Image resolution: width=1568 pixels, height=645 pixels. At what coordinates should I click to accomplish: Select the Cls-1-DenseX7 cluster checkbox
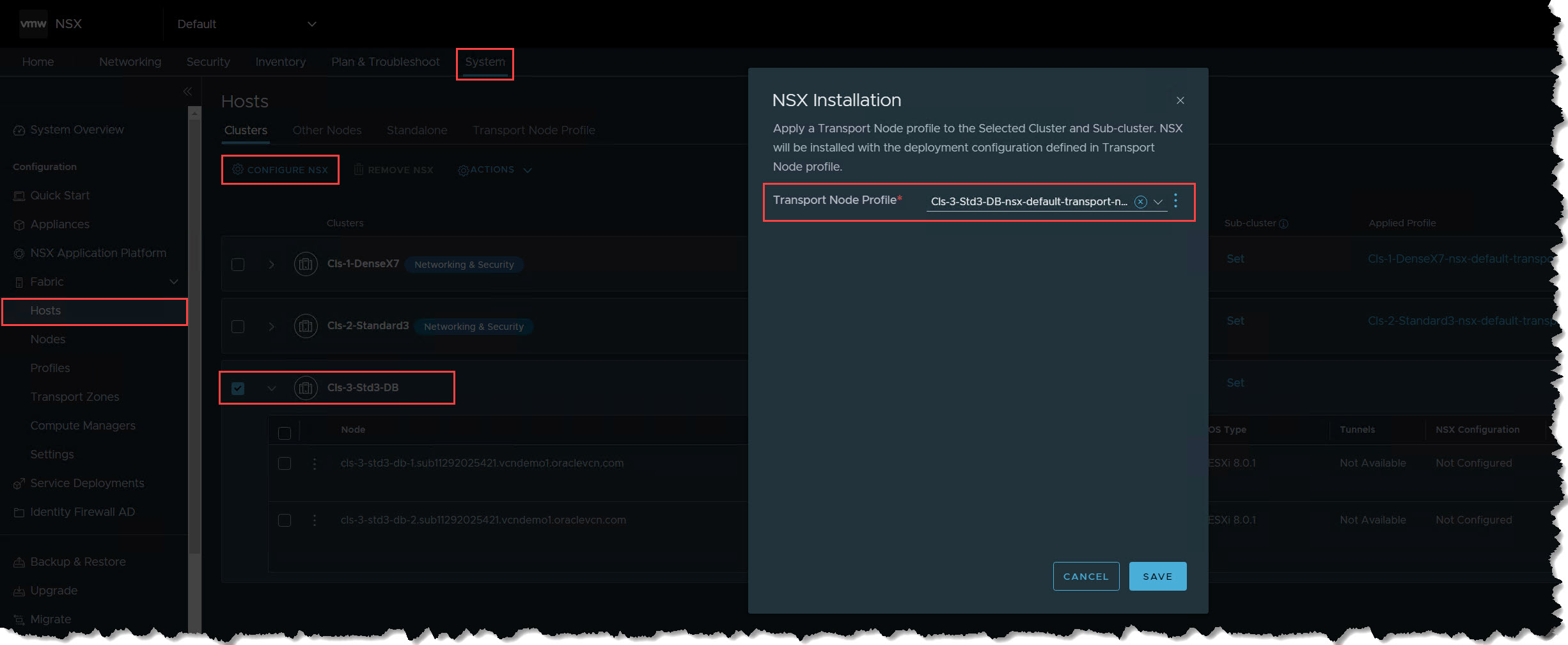click(238, 265)
